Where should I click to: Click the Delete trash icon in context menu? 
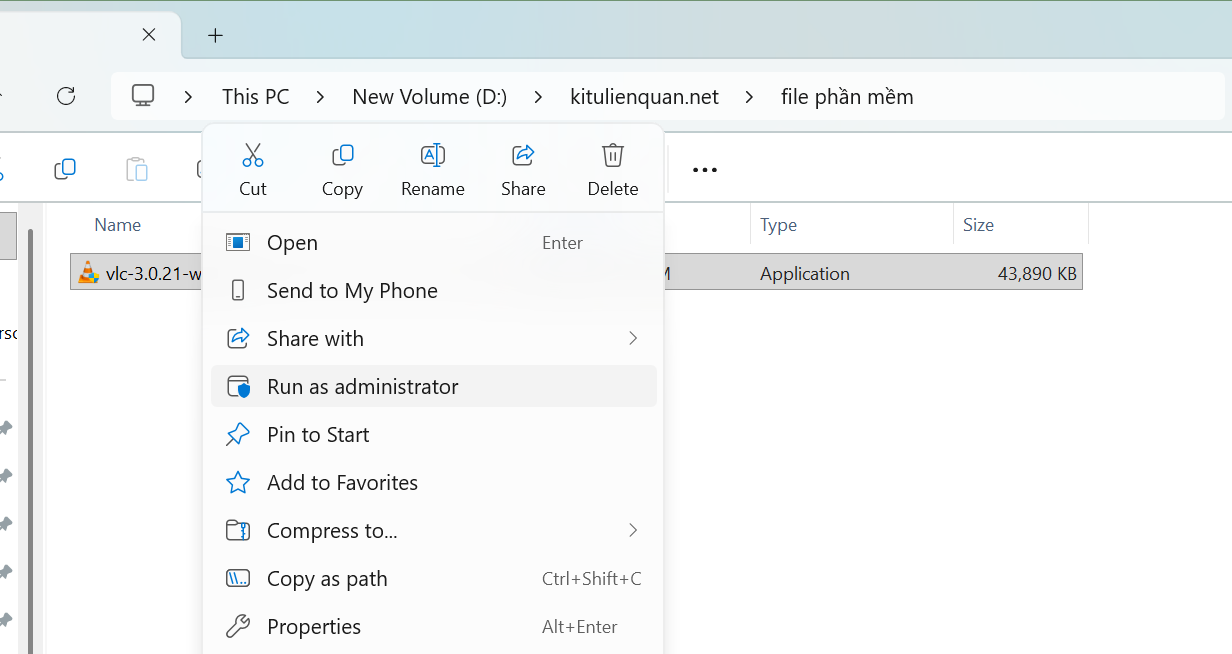(x=613, y=155)
